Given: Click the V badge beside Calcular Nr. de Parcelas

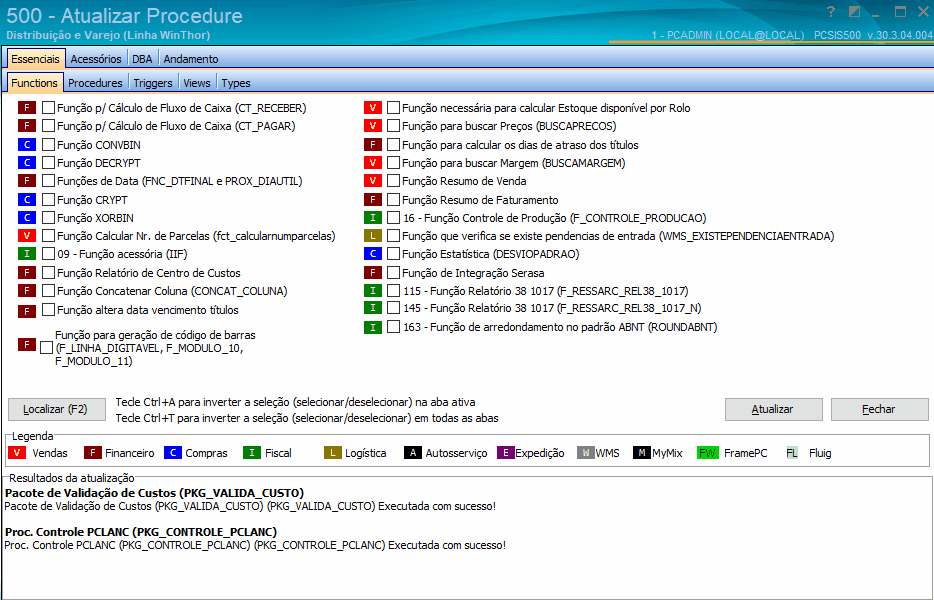Looking at the screenshot, I should pyautogui.click(x=27, y=236).
